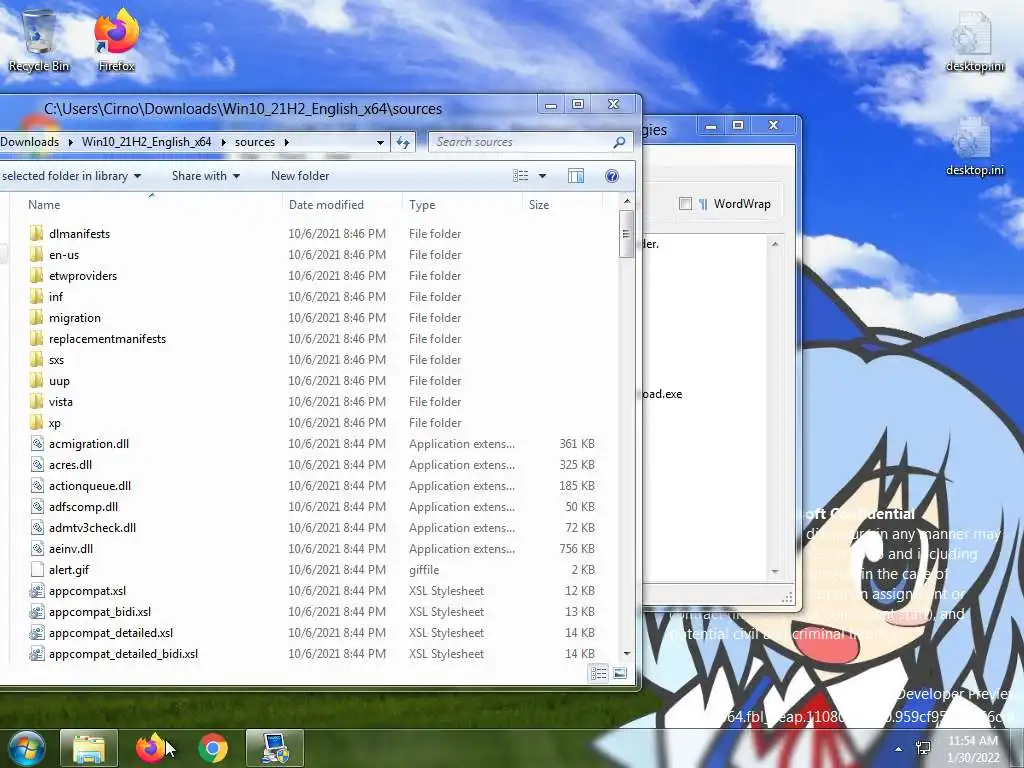Sort files by Type column header

click(x=422, y=204)
